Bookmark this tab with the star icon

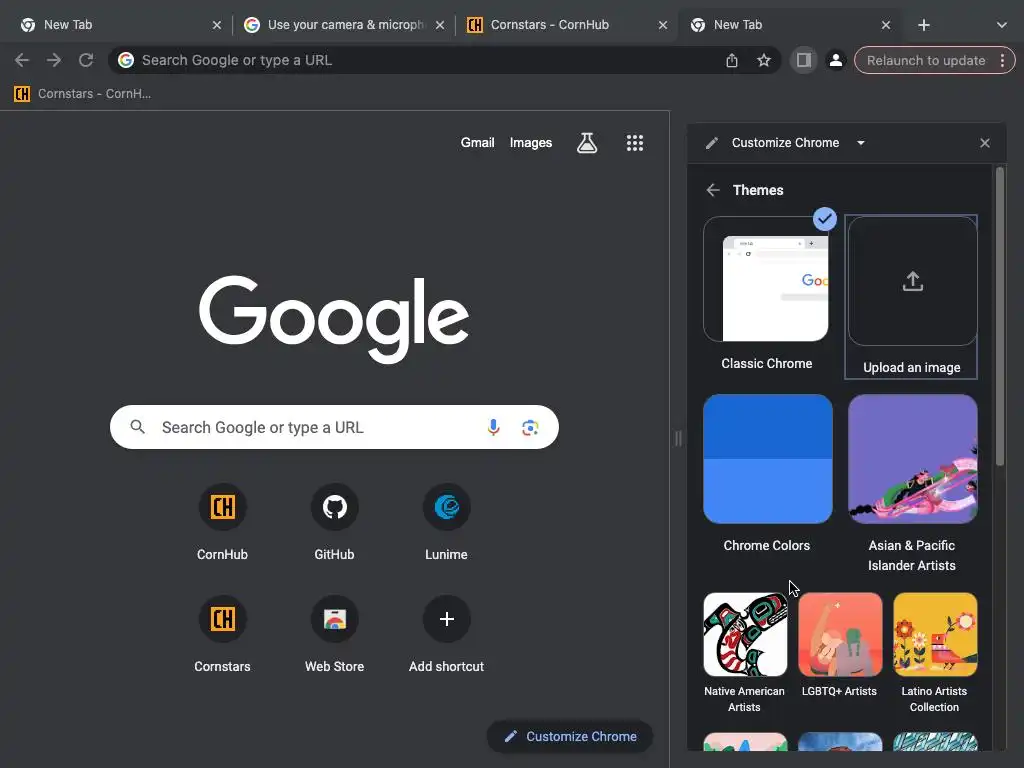coord(763,60)
